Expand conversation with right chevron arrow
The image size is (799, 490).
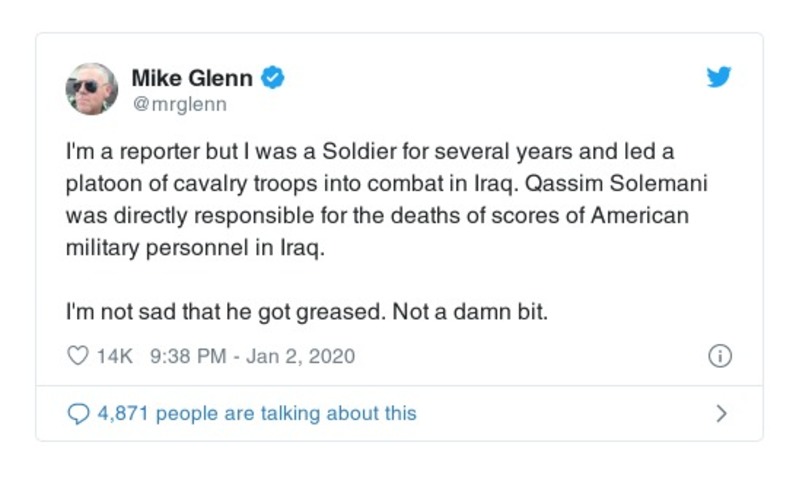tap(721, 413)
